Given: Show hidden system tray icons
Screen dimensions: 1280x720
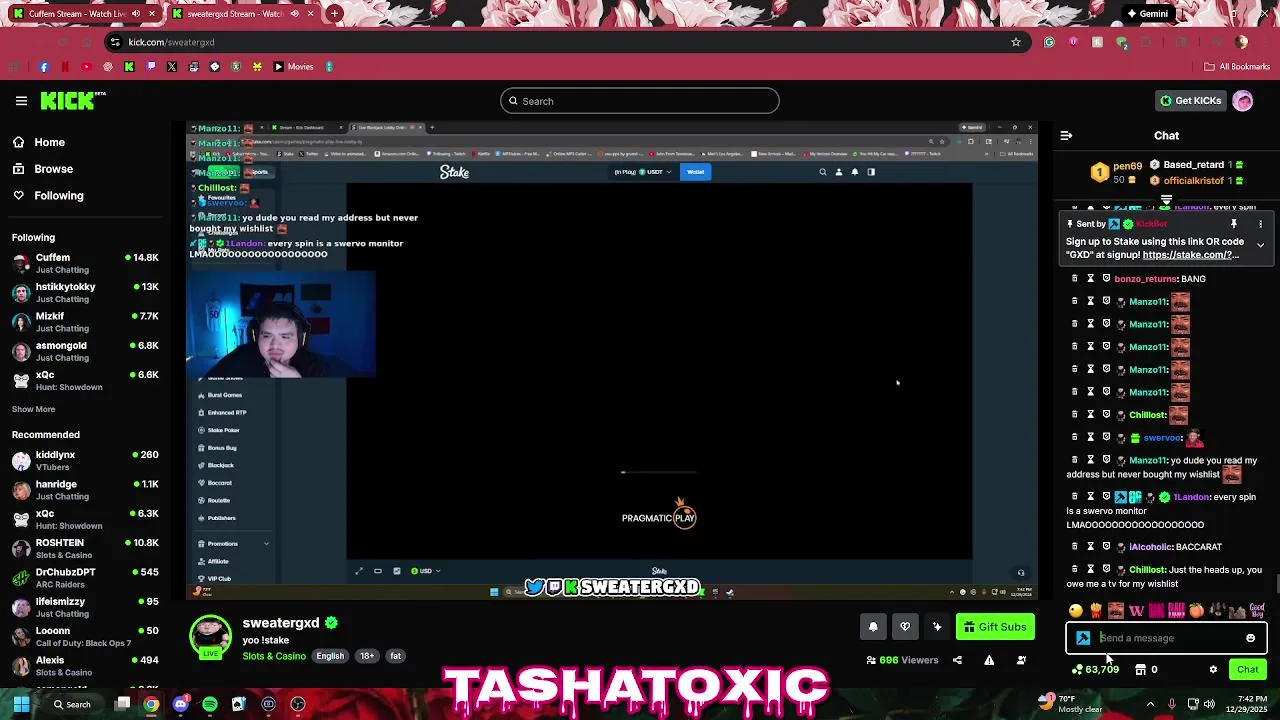Looking at the screenshot, I should click(x=1150, y=704).
